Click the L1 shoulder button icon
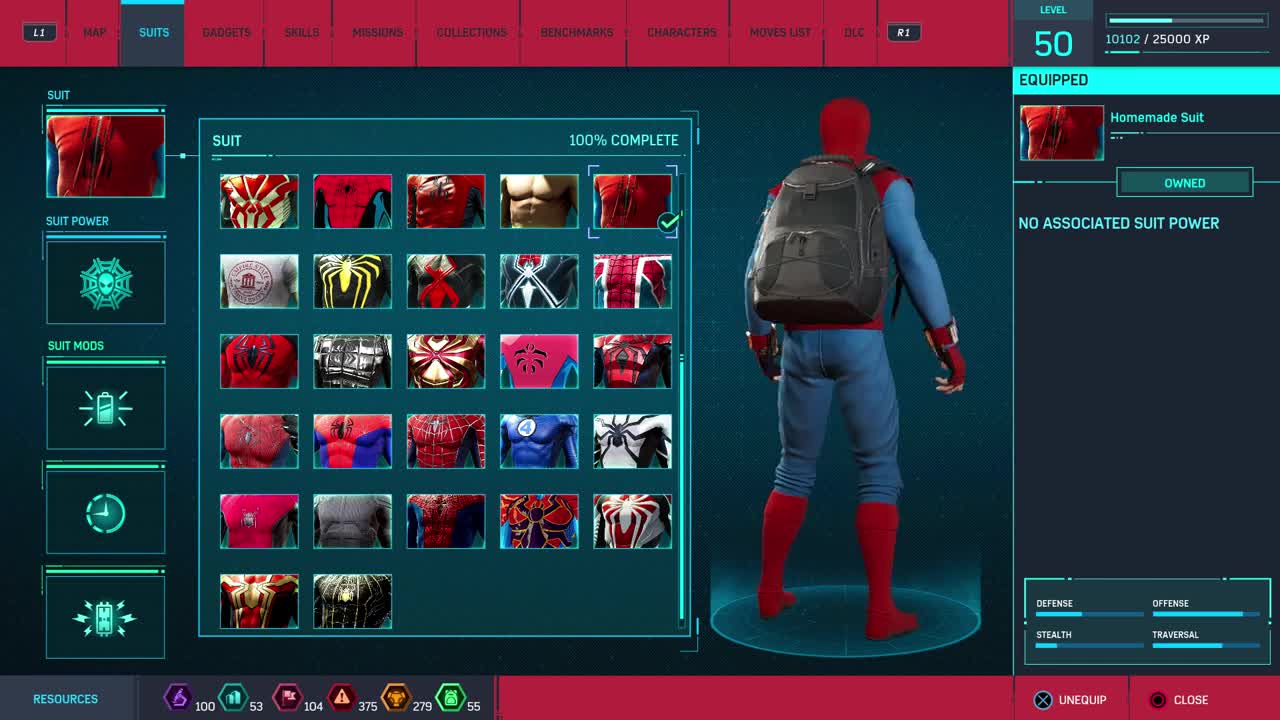 click(39, 33)
